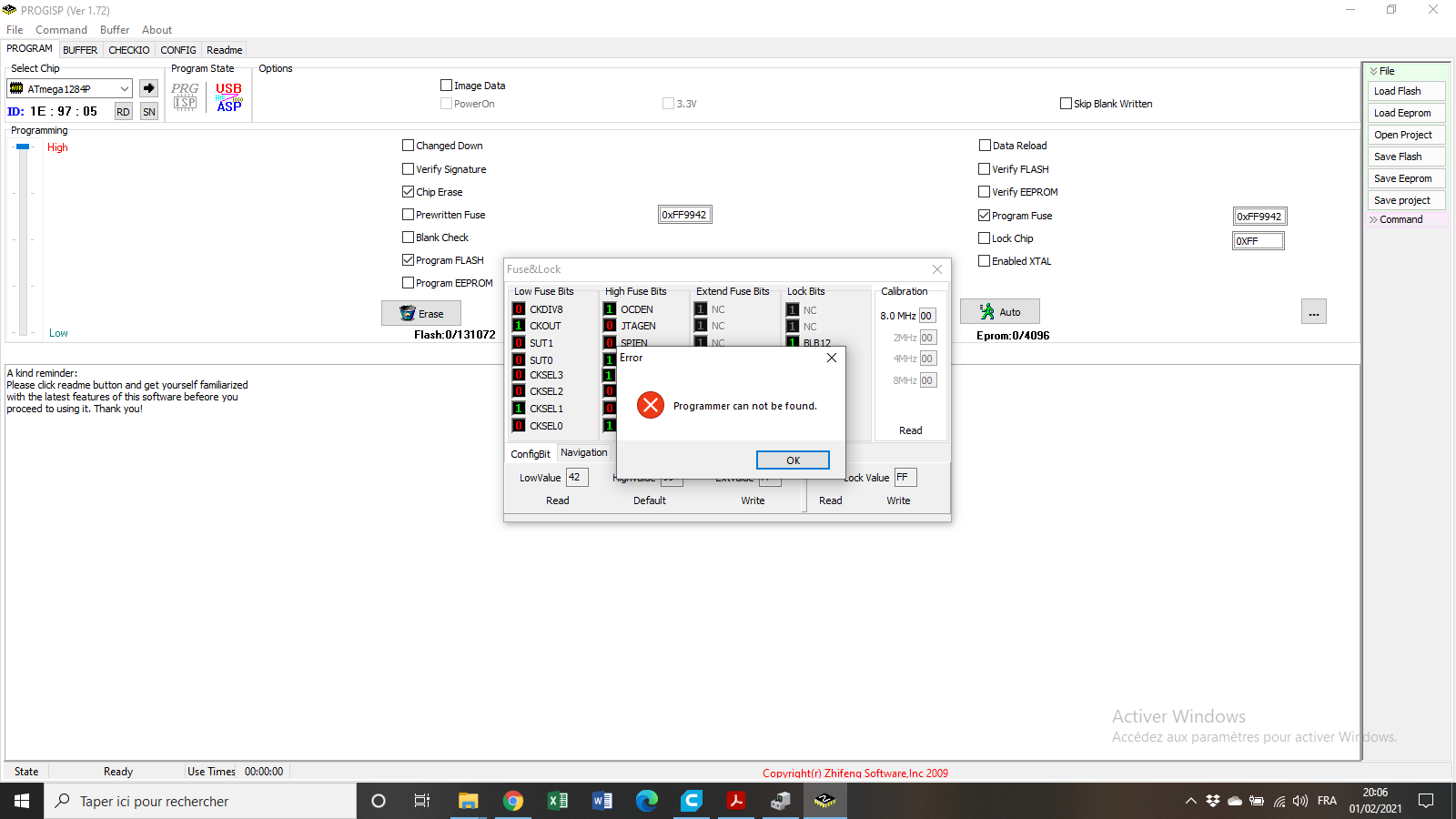The width and height of the screenshot is (1456, 819).
Task: Enable Verify FLASH checkbox
Action: point(984,168)
